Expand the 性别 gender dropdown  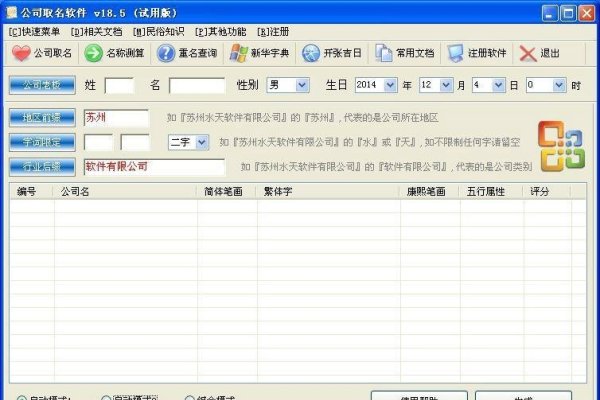pyautogui.click(x=302, y=85)
